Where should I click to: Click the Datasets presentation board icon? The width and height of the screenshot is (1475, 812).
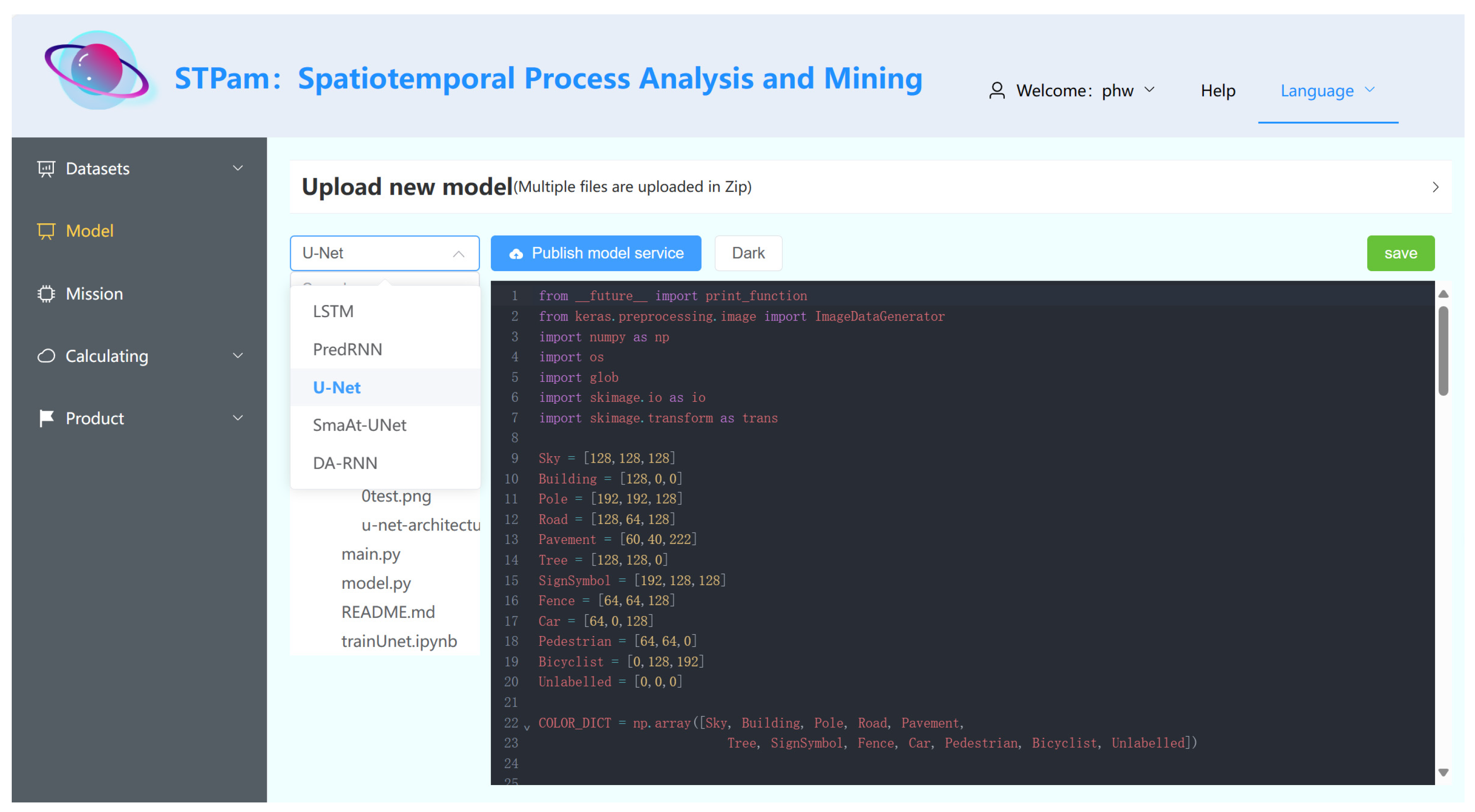pos(46,169)
